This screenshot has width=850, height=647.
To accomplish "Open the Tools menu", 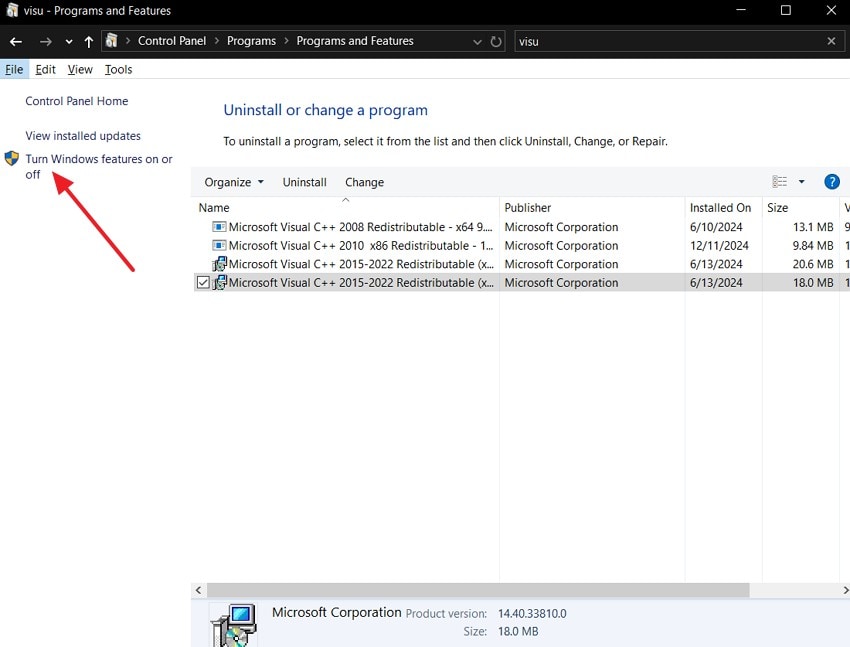I will pos(118,69).
